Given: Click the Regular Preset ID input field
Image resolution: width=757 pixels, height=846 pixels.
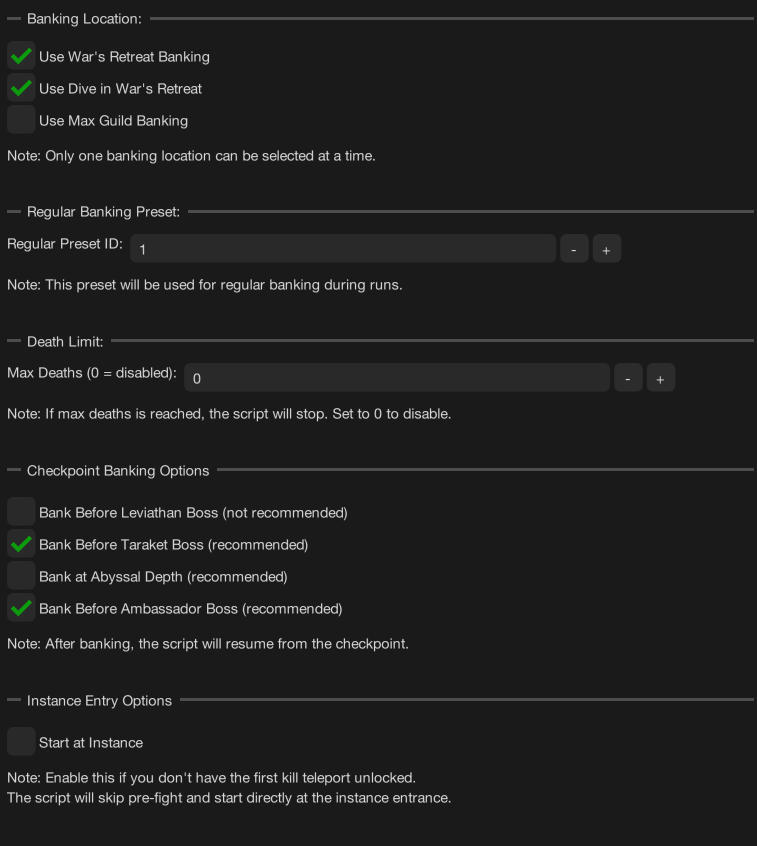Looking at the screenshot, I should tap(343, 249).
